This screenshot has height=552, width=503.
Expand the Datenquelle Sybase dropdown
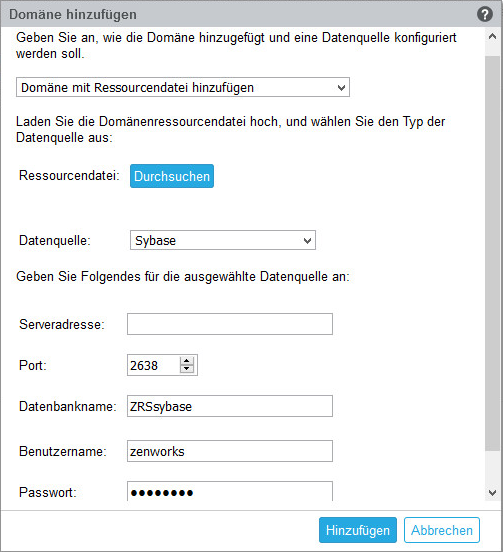pos(223,240)
